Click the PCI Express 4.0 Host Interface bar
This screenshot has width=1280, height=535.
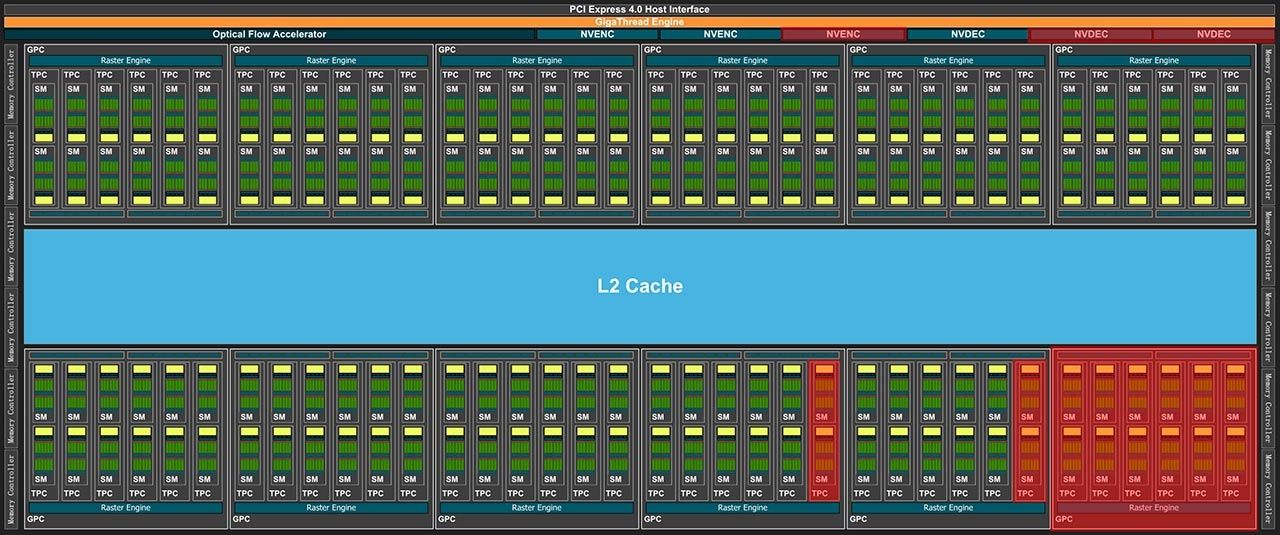tap(640, 9)
